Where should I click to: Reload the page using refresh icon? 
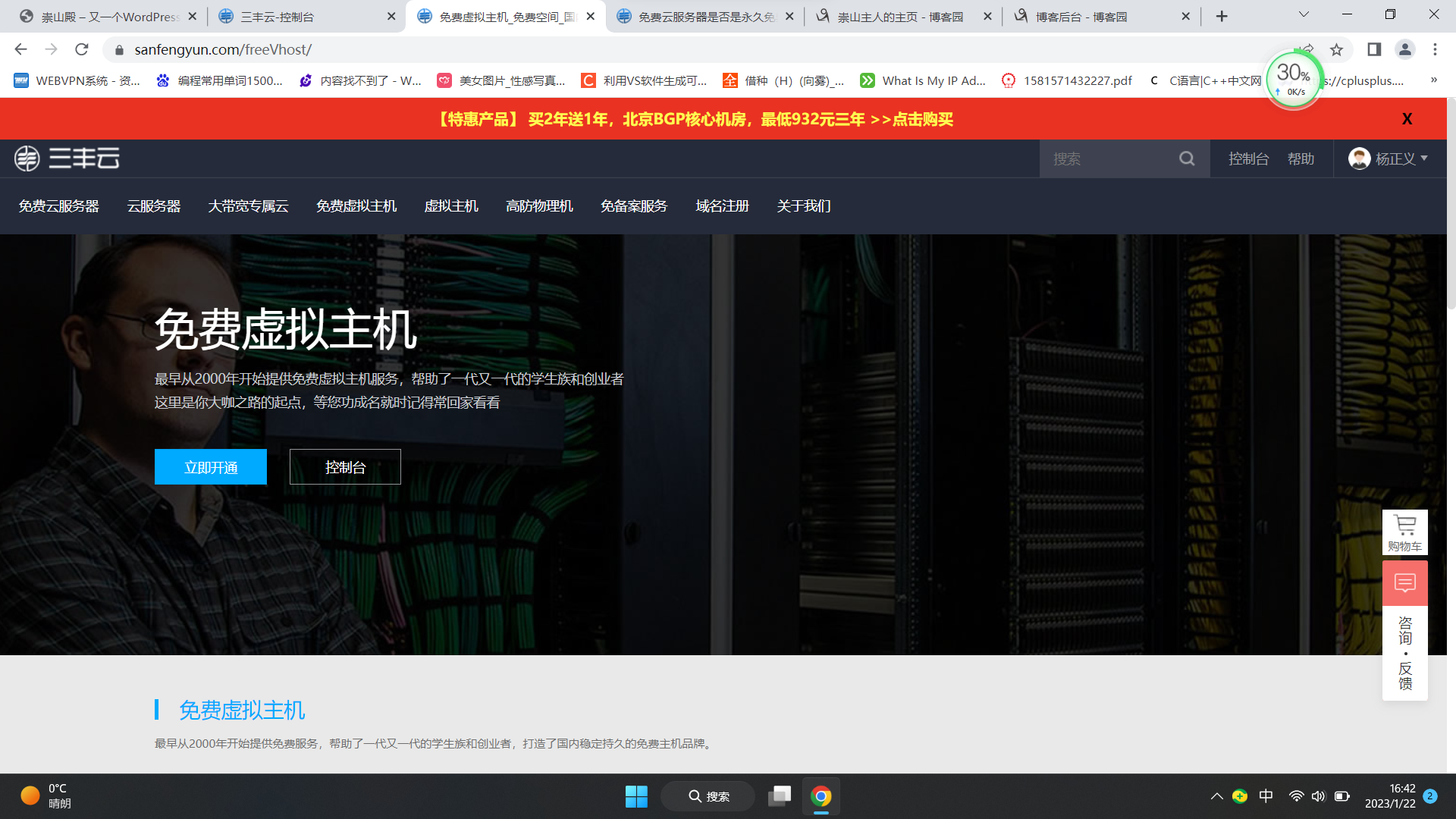point(82,49)
